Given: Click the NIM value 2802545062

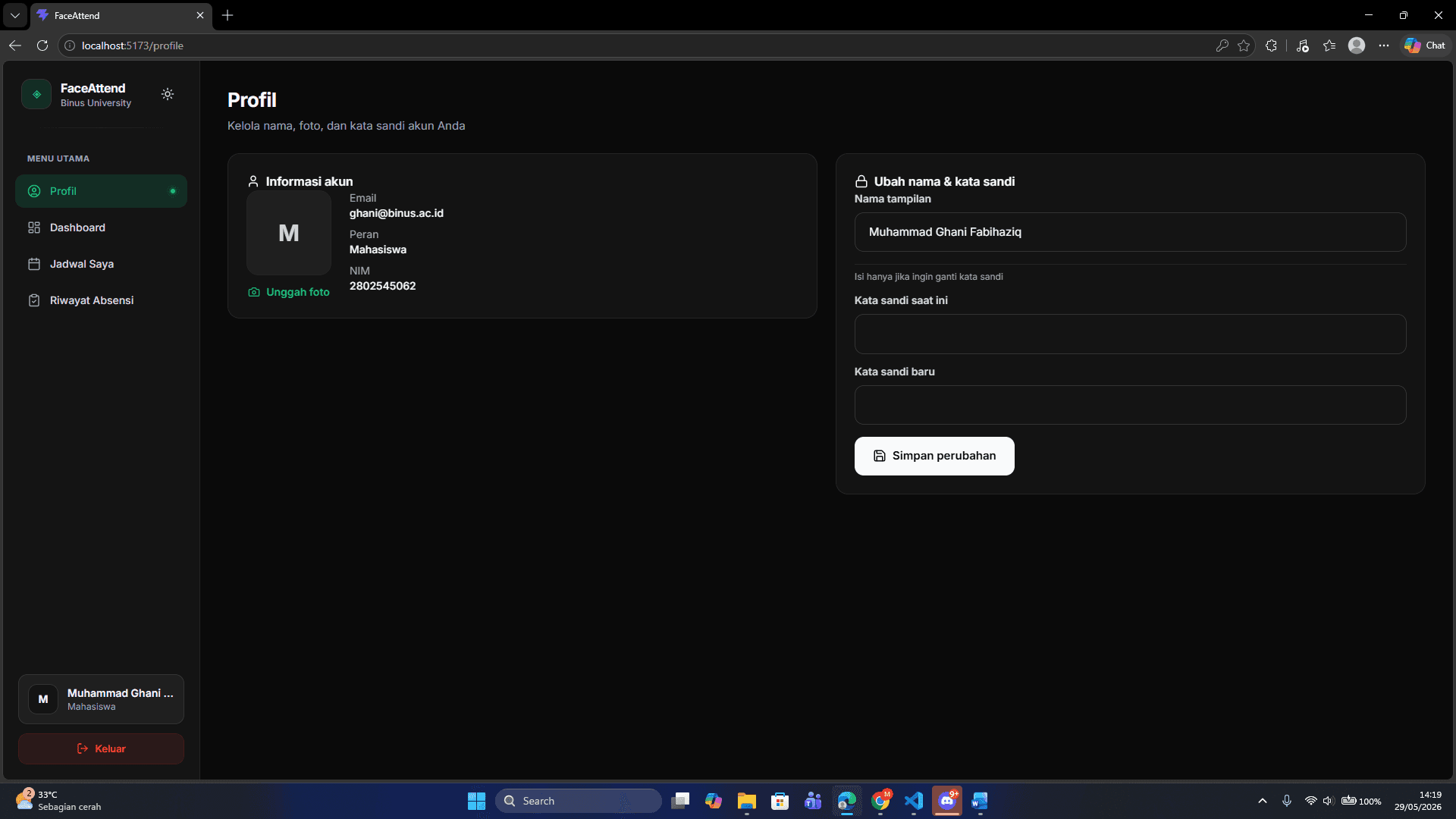Looking at the screenshot, I should click(383, 286).
